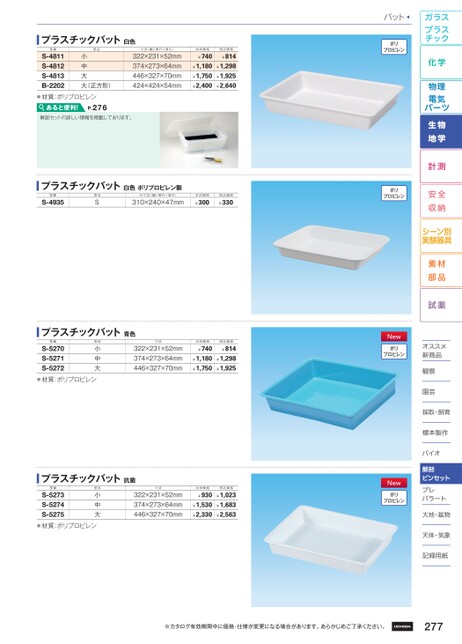Open the 化学 index tab
This screenshot has width=462, height=644.
pos(441,62)
